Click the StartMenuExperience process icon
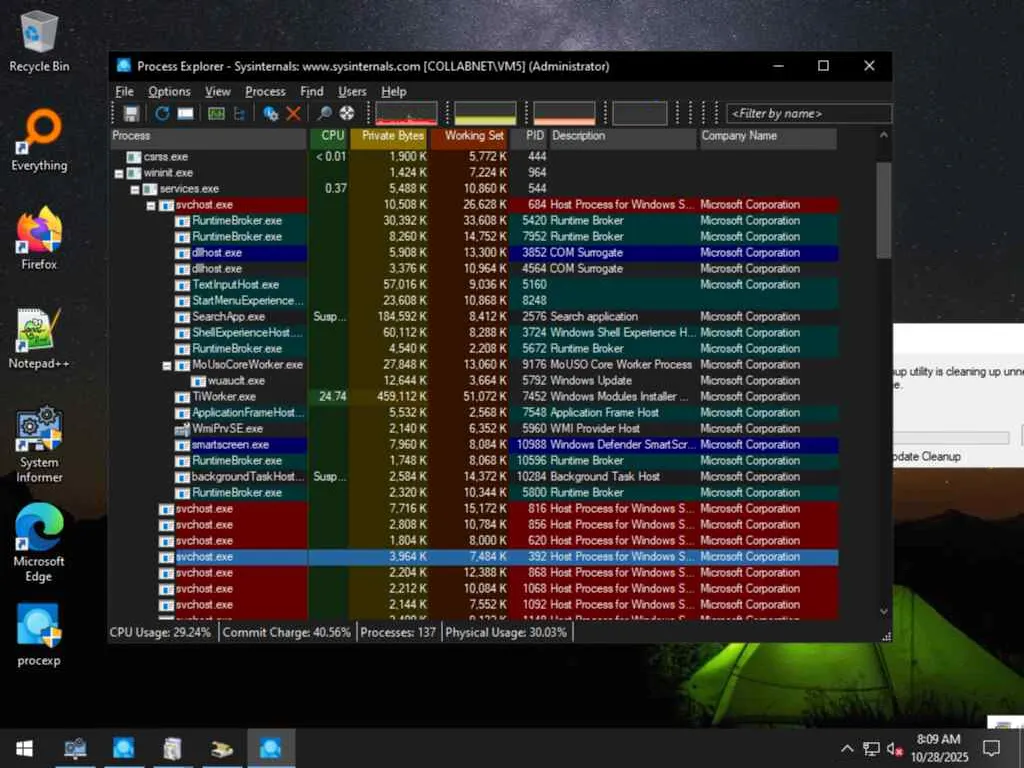 click(182, 301)
